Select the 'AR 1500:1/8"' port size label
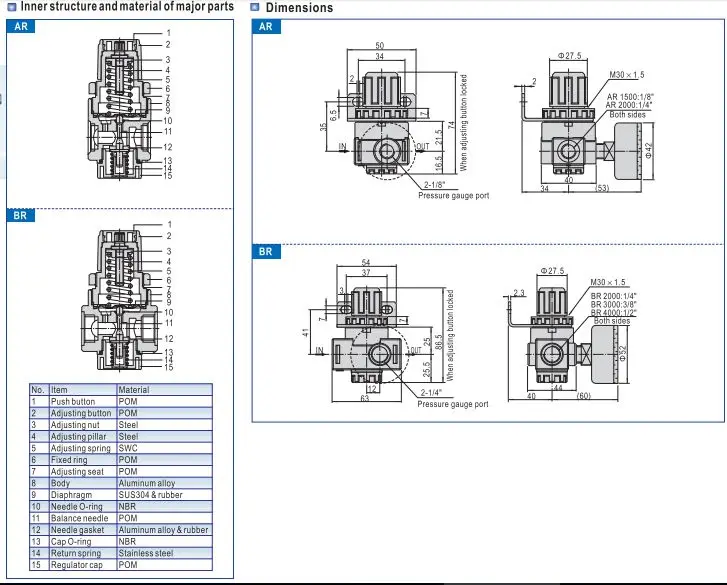The height and width of the screenshot is (585, 727). tap(630, 97)
